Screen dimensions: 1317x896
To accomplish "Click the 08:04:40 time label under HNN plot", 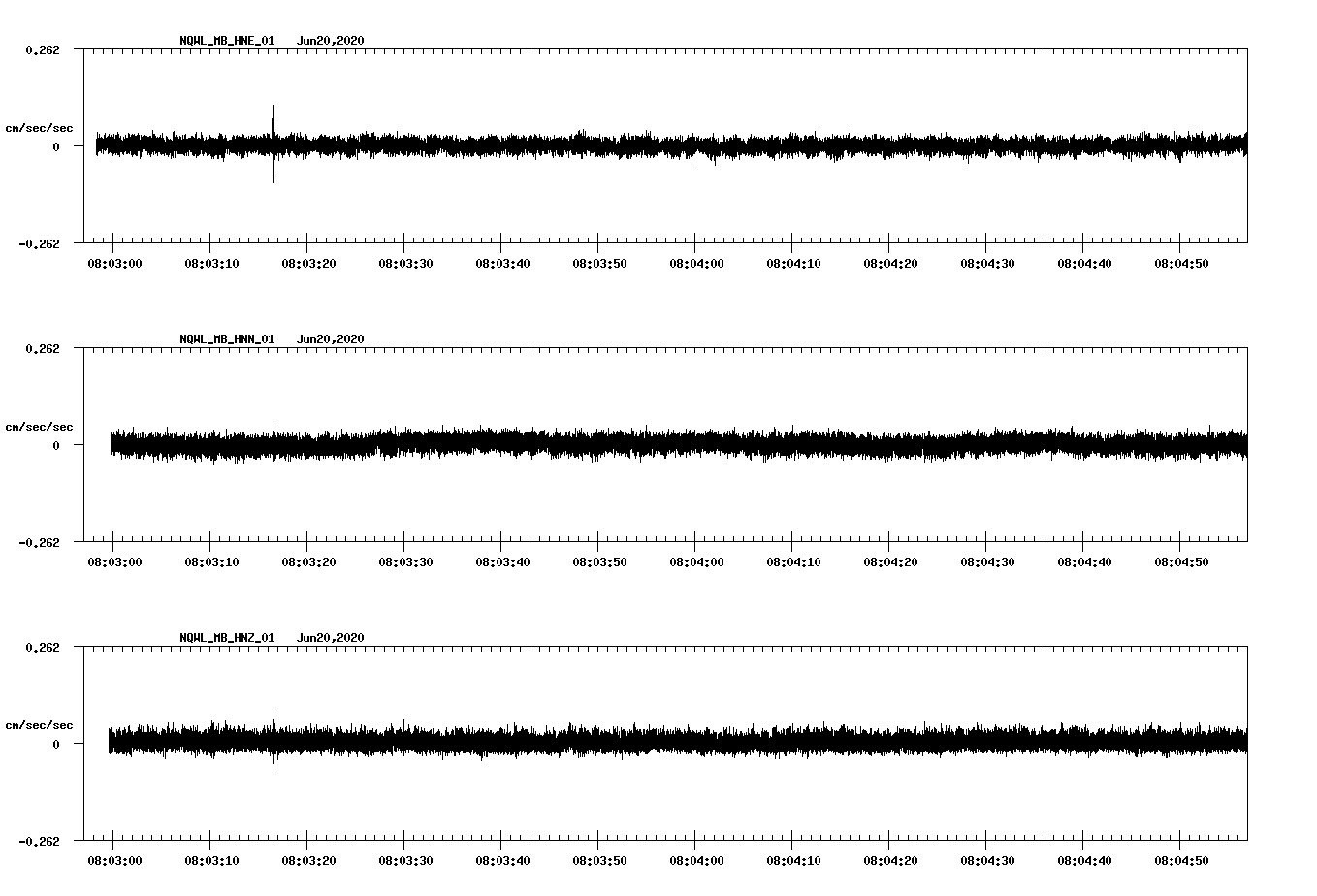I will [1084, 562].
